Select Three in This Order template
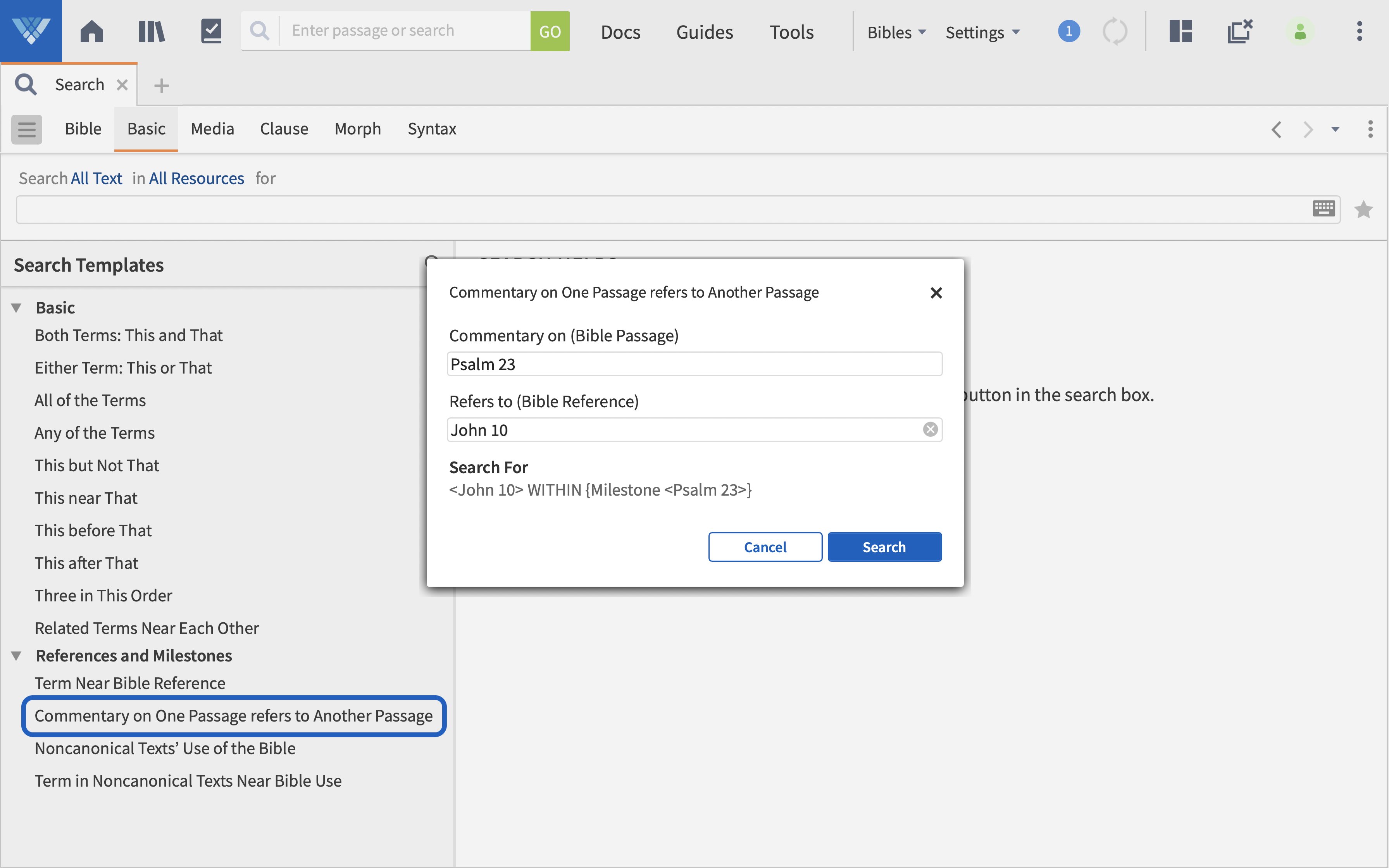Viewport: 1389px width, 868px height. [x=103, y=596]
